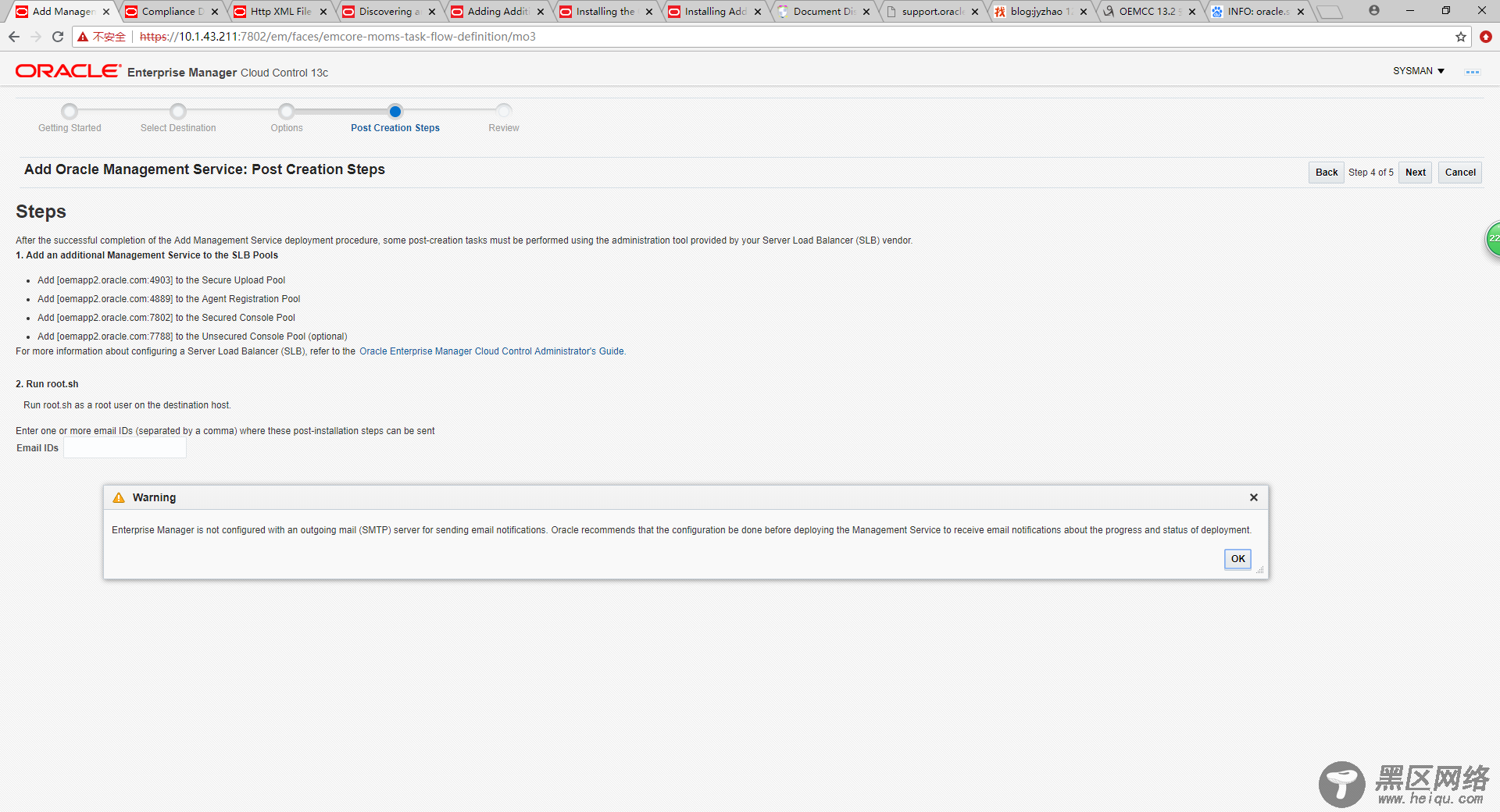Select text 'Add [oemapp2.oracle.com:4903] to the Secure Upload Pool'
The image size is (1500, 812).
coord(161,280)
